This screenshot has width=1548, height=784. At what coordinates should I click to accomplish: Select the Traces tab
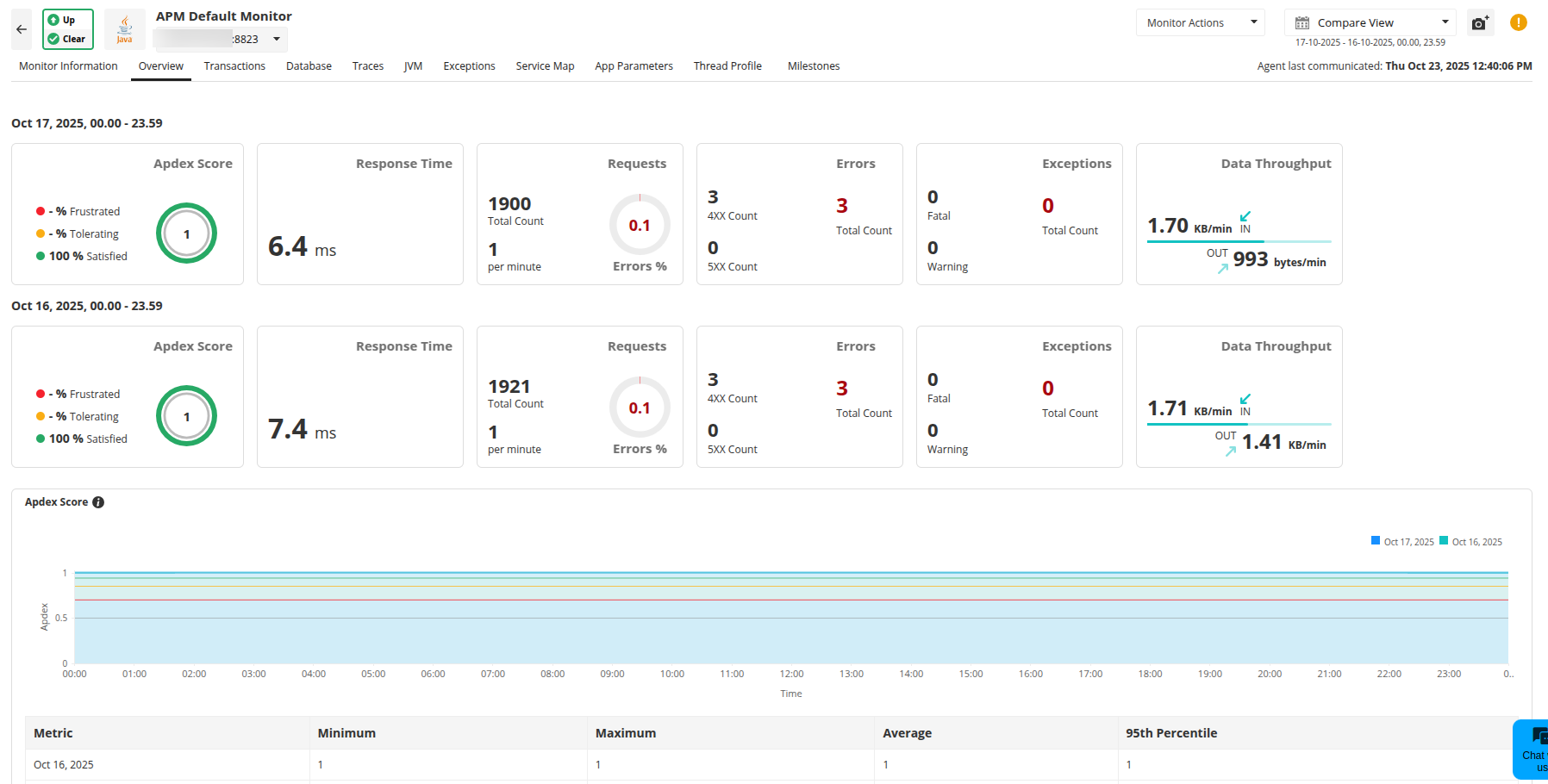tap(368, 66)
